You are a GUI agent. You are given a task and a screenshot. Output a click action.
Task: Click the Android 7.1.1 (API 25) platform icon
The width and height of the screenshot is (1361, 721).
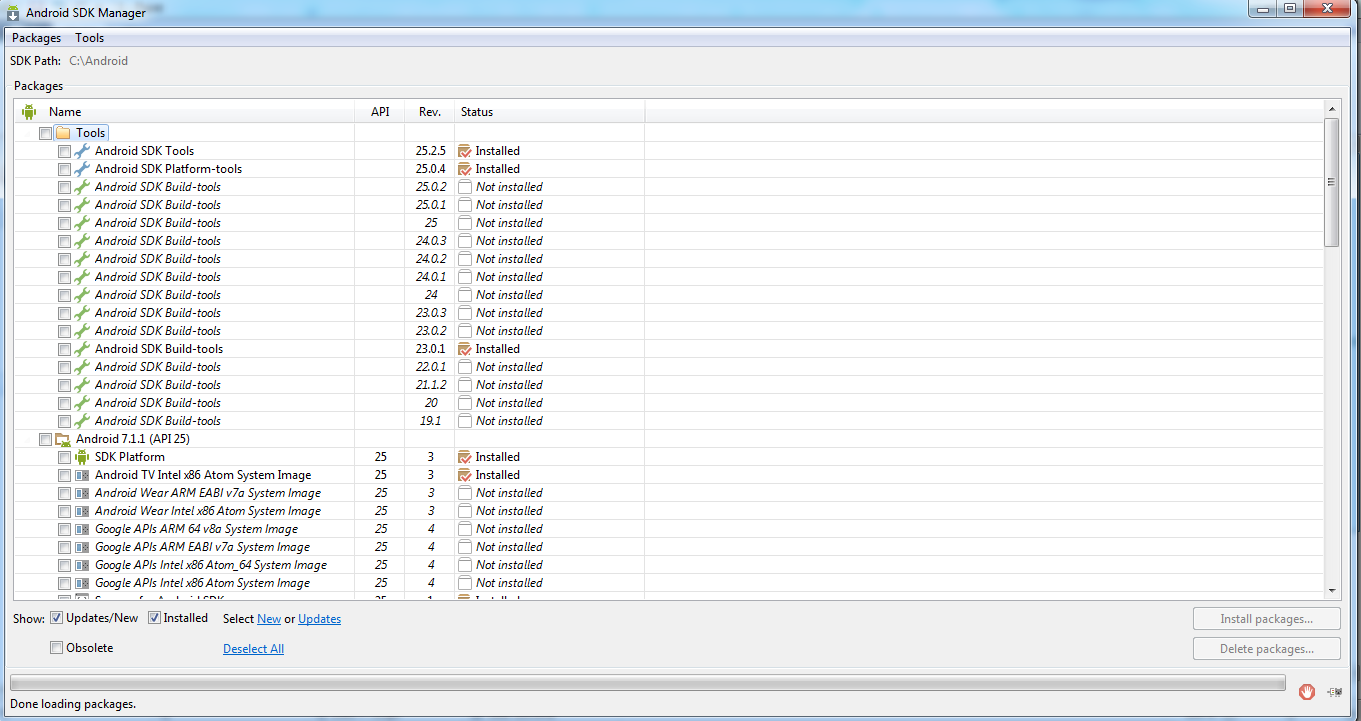click(x=63, y=439)
